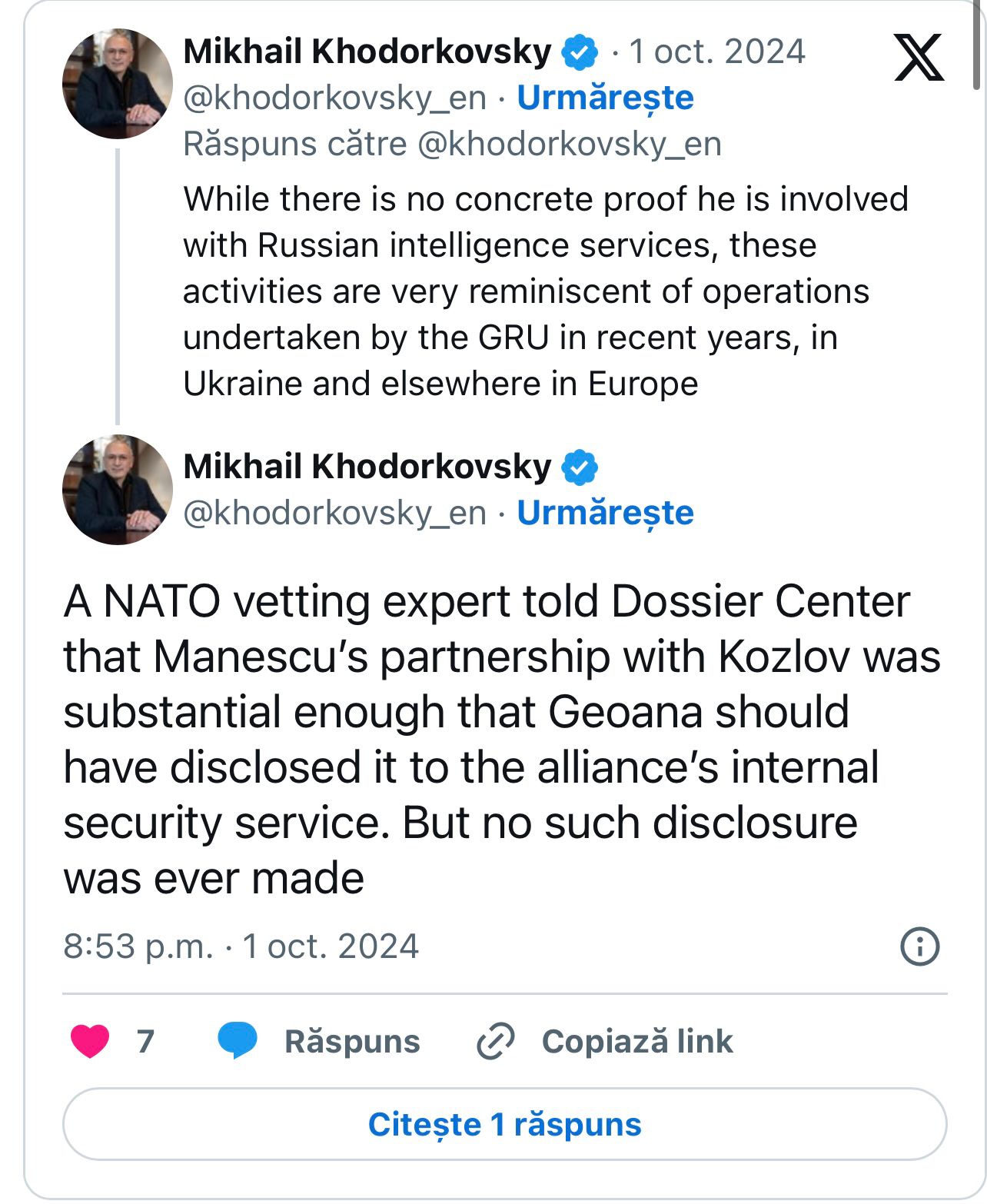Click the '8:53 p.m. · 1 oct. 2024' timestamp
The height and width of the screenshot is (1204, 987).
tap(241, 946)
